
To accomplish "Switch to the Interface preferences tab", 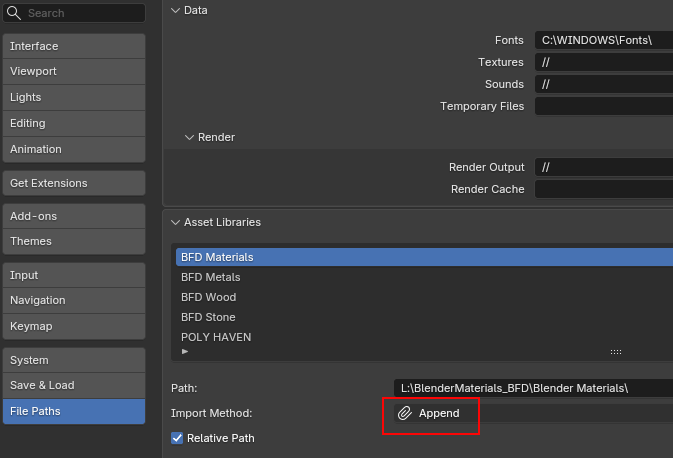I will pos(74,46).
